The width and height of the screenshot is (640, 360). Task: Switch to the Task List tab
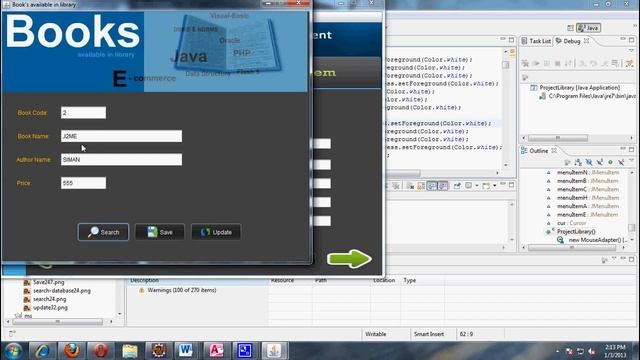[x=536, y=41]
